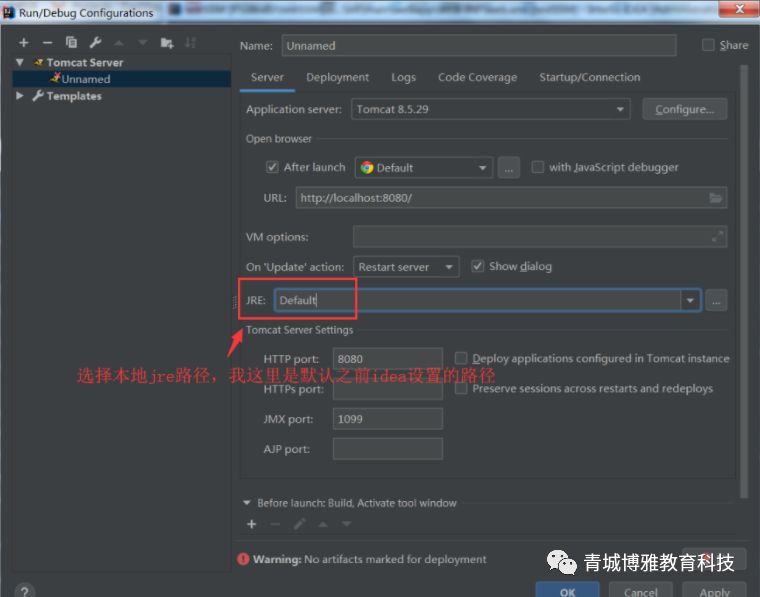This screenshot has height=597, width=760.
Task: Enable the Share checkbox
Action: [x=708, y=45]
